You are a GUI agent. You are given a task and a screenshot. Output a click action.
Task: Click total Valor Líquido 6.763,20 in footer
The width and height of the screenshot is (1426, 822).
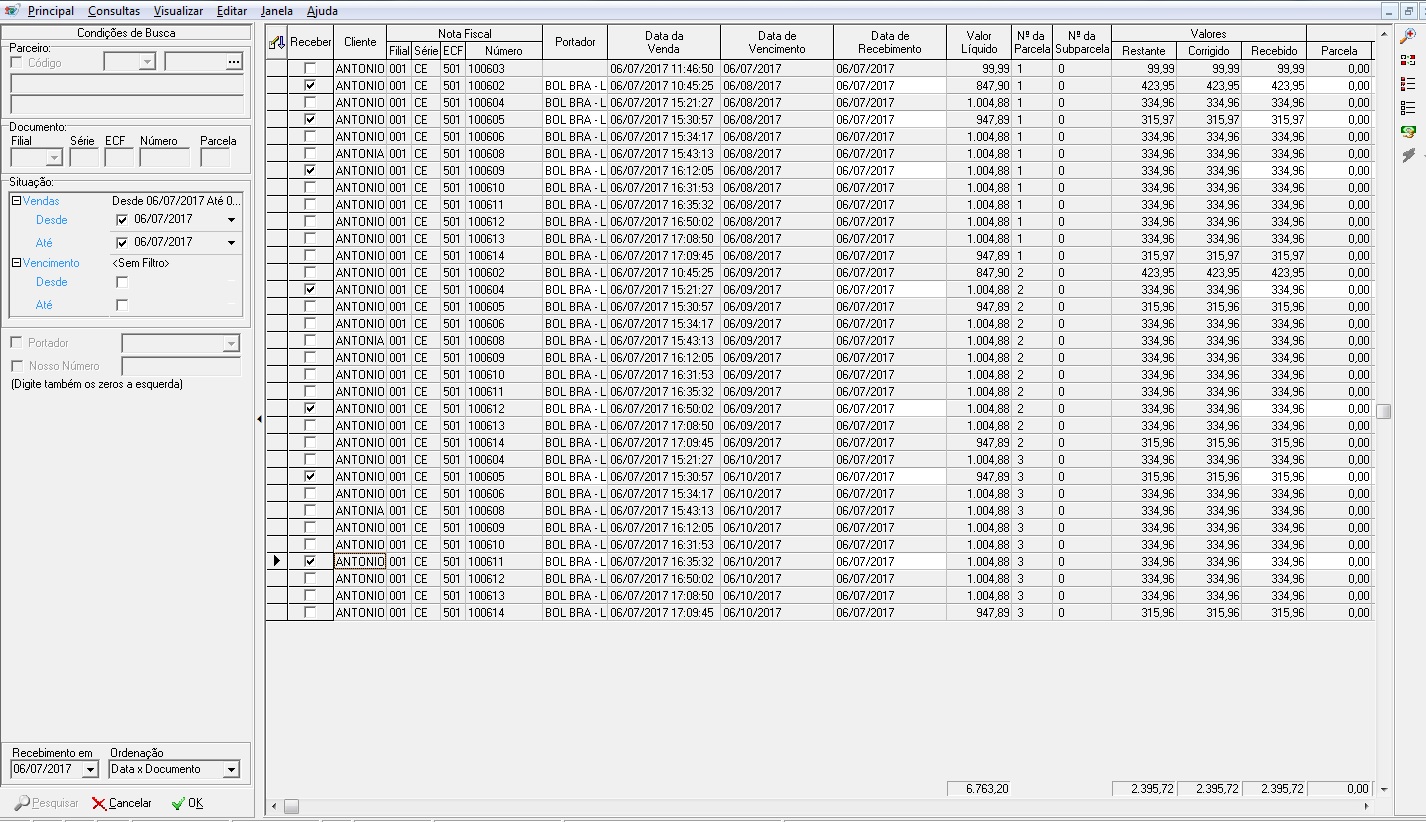[x=979, y=789]
